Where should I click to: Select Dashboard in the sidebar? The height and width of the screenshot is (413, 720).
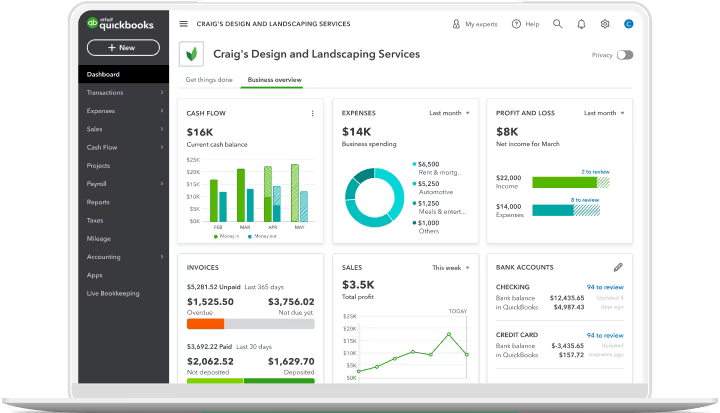(x=124, y=74)
